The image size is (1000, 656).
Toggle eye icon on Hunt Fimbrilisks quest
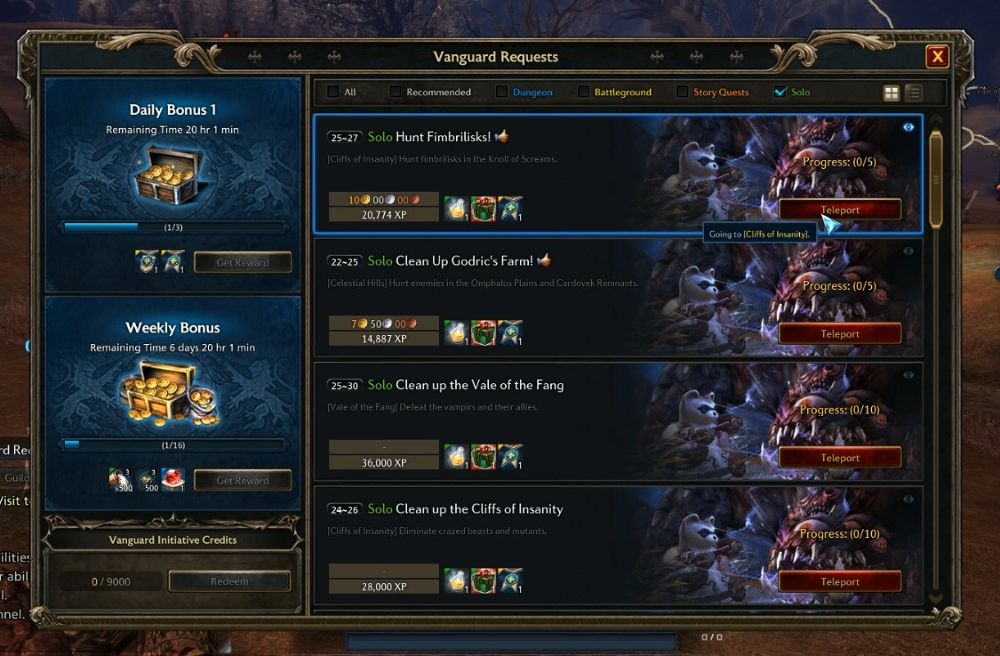[x=908, y=128]
